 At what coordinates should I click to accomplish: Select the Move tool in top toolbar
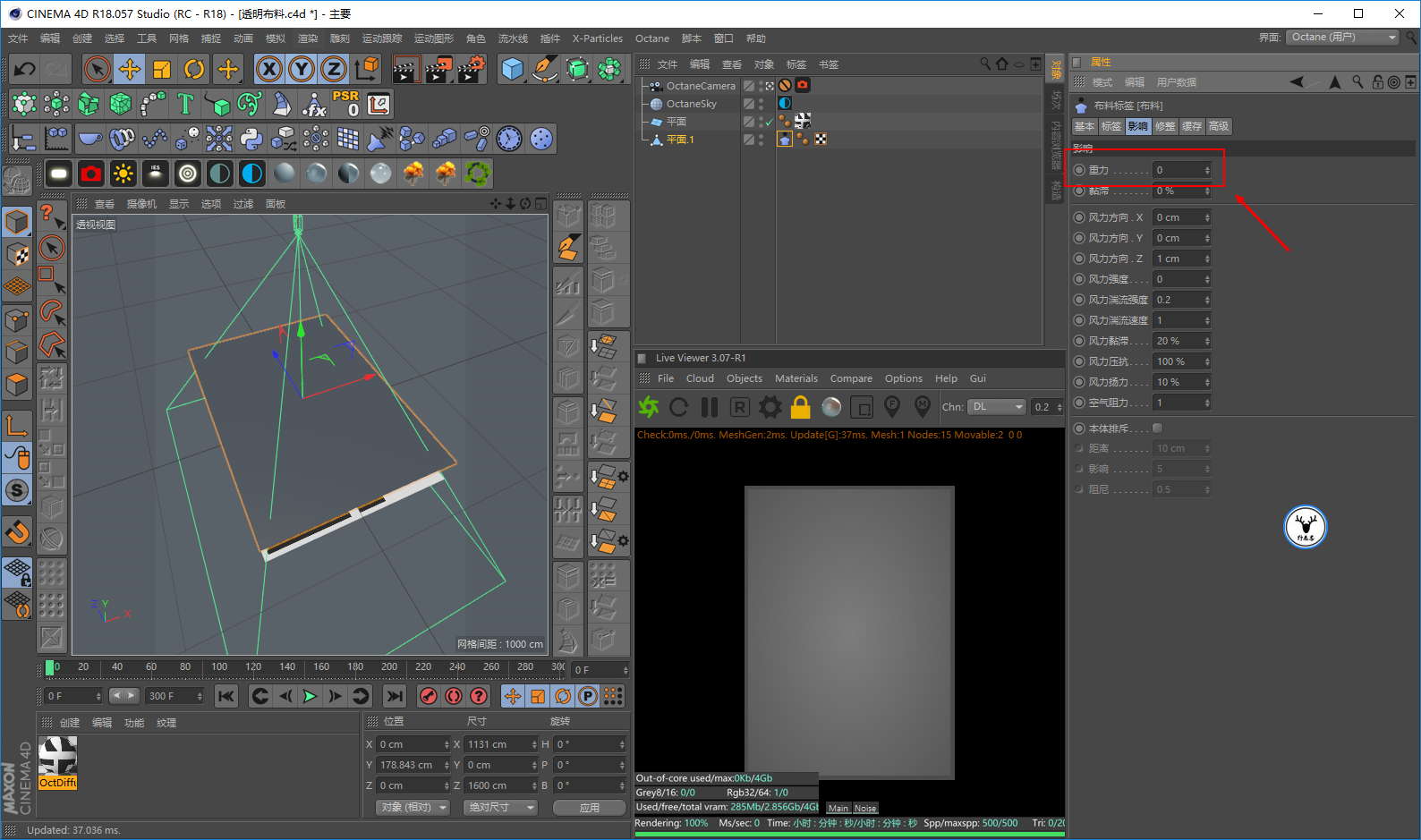pyautogui.click(x=129, y=69)
